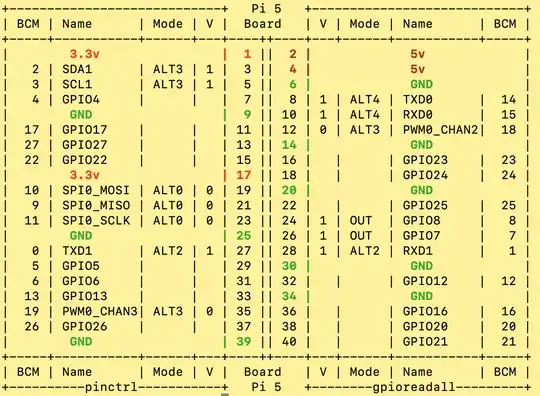Click the ALT4 mode in TXD0 row
This screenshot has height=396, width=540.
tap(365, 100)
